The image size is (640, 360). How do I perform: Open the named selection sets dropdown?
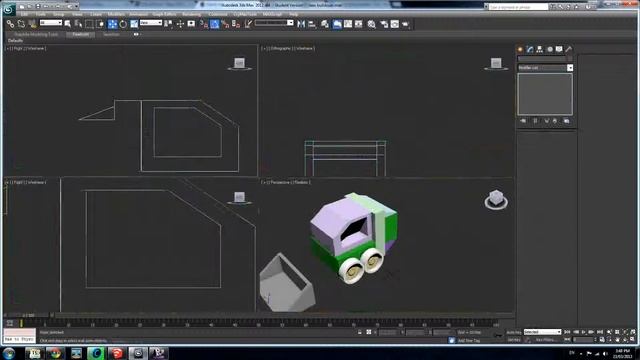tap(274, 23)
